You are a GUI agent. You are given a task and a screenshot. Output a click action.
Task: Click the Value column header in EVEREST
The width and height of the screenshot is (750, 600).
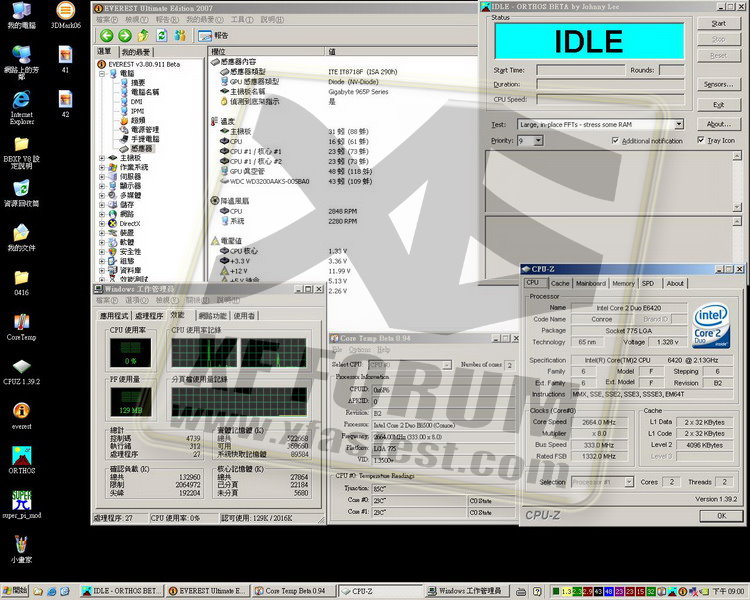(x=402, y=51)
